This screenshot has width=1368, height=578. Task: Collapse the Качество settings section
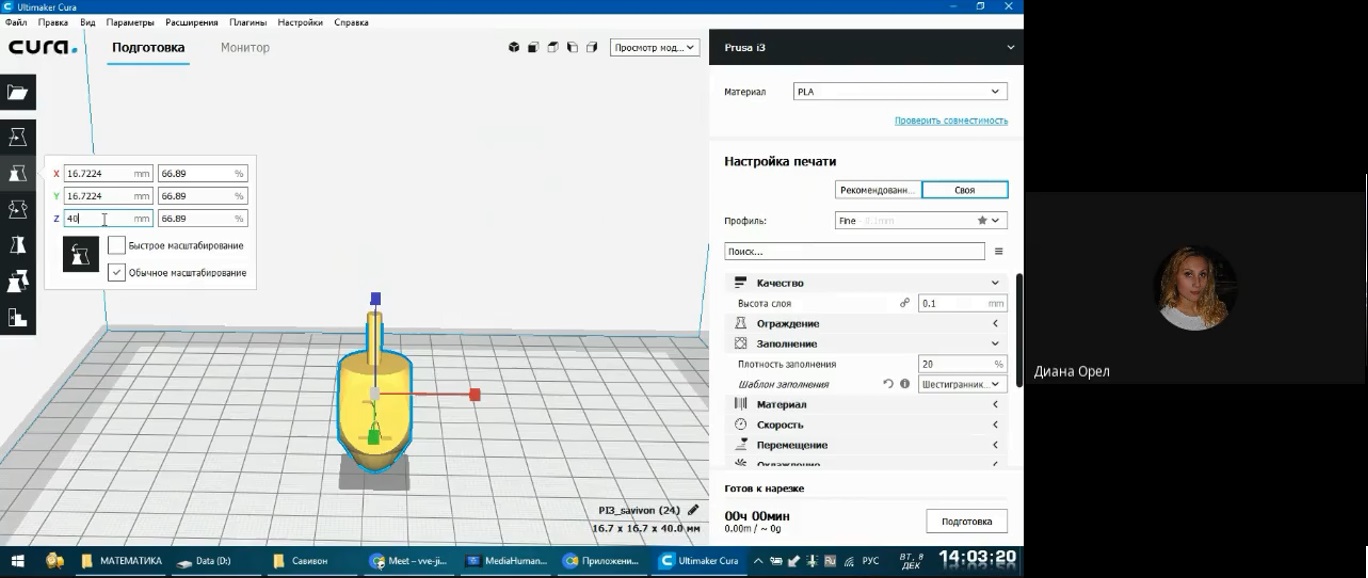[866, 283]
